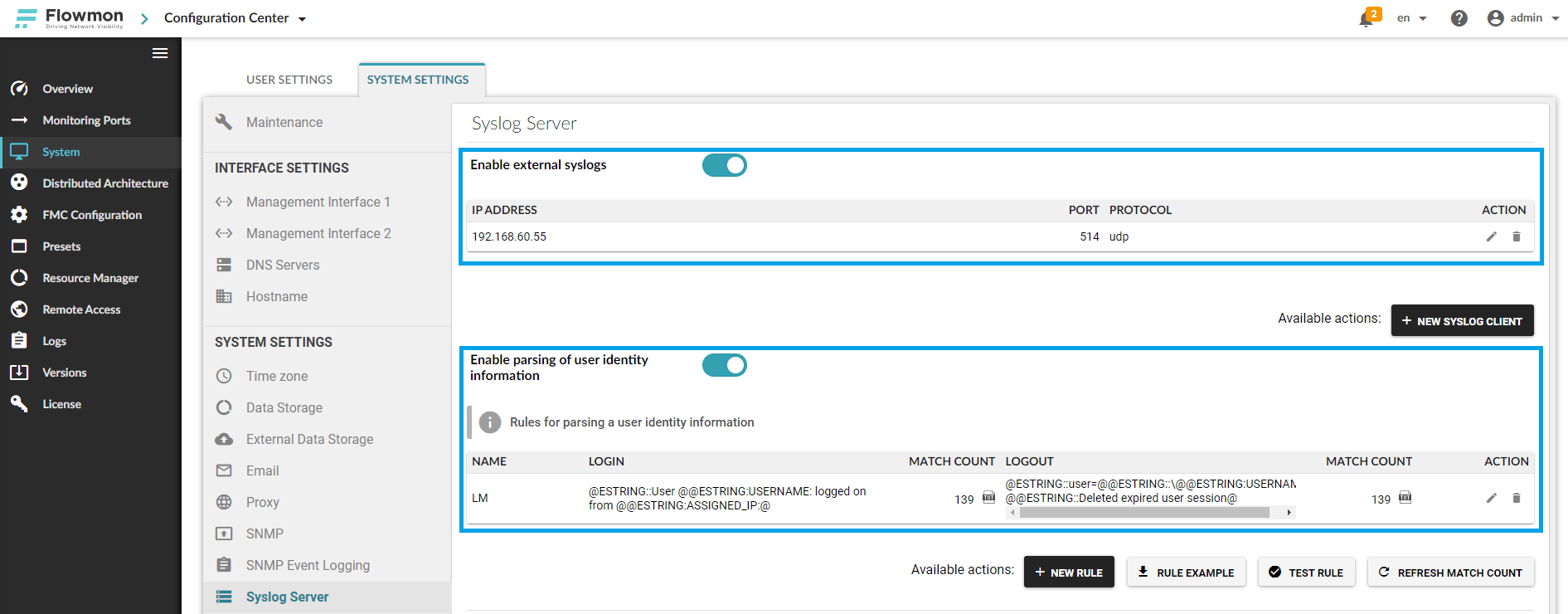Open the en language dropdown
This screenshot has width=1568, height=614.
coord(1411,18)
